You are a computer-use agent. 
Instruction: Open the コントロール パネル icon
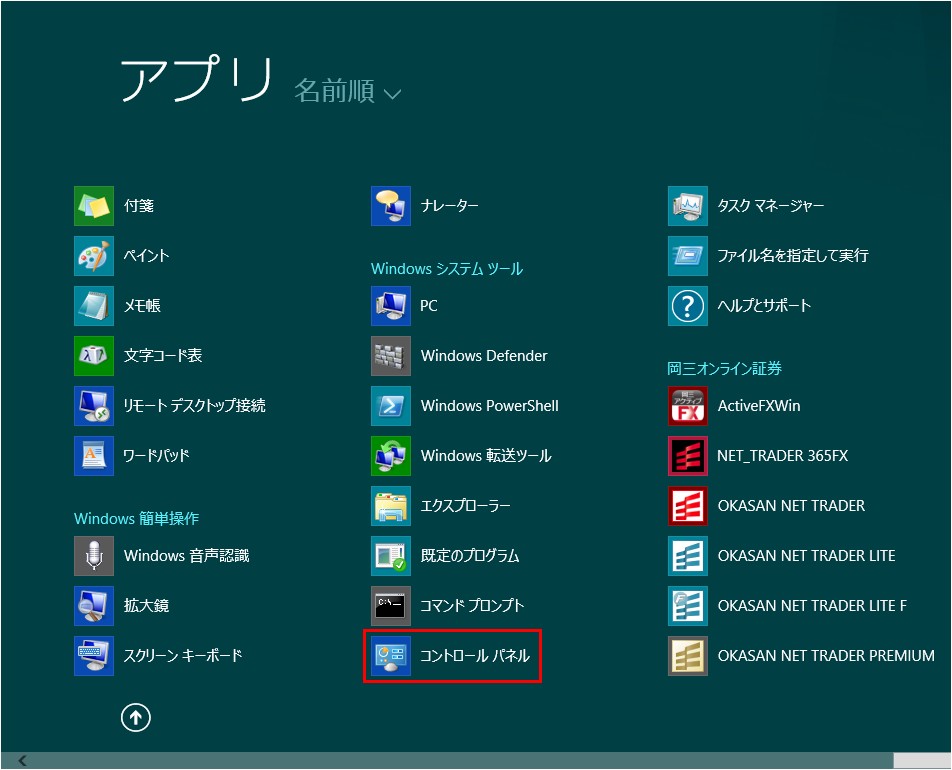point(391,656)
